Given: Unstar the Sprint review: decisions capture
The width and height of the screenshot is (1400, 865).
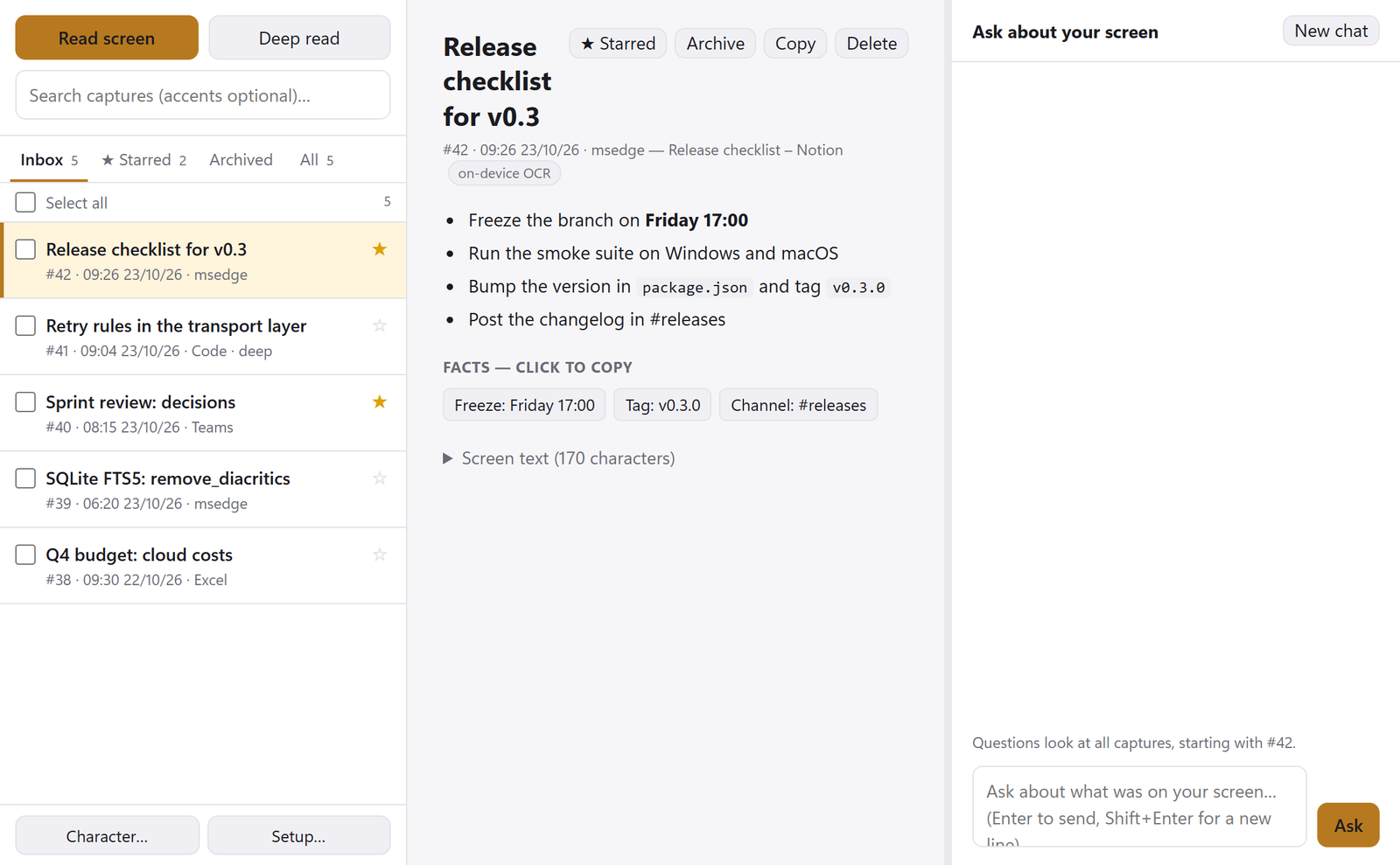Looking at the screenshot, I should pos(380,401).
